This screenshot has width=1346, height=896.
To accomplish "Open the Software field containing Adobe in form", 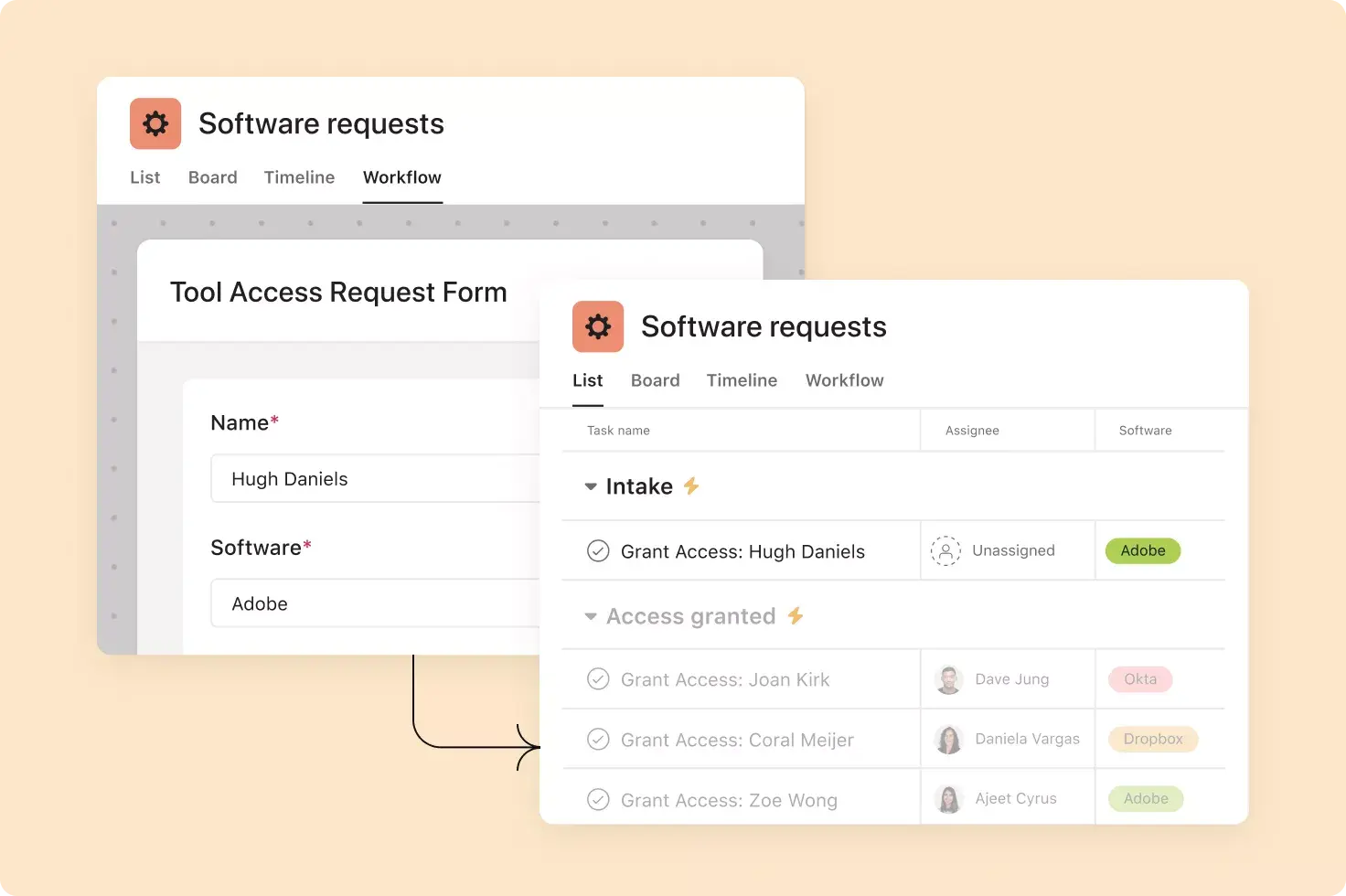I will click(375, 603).
